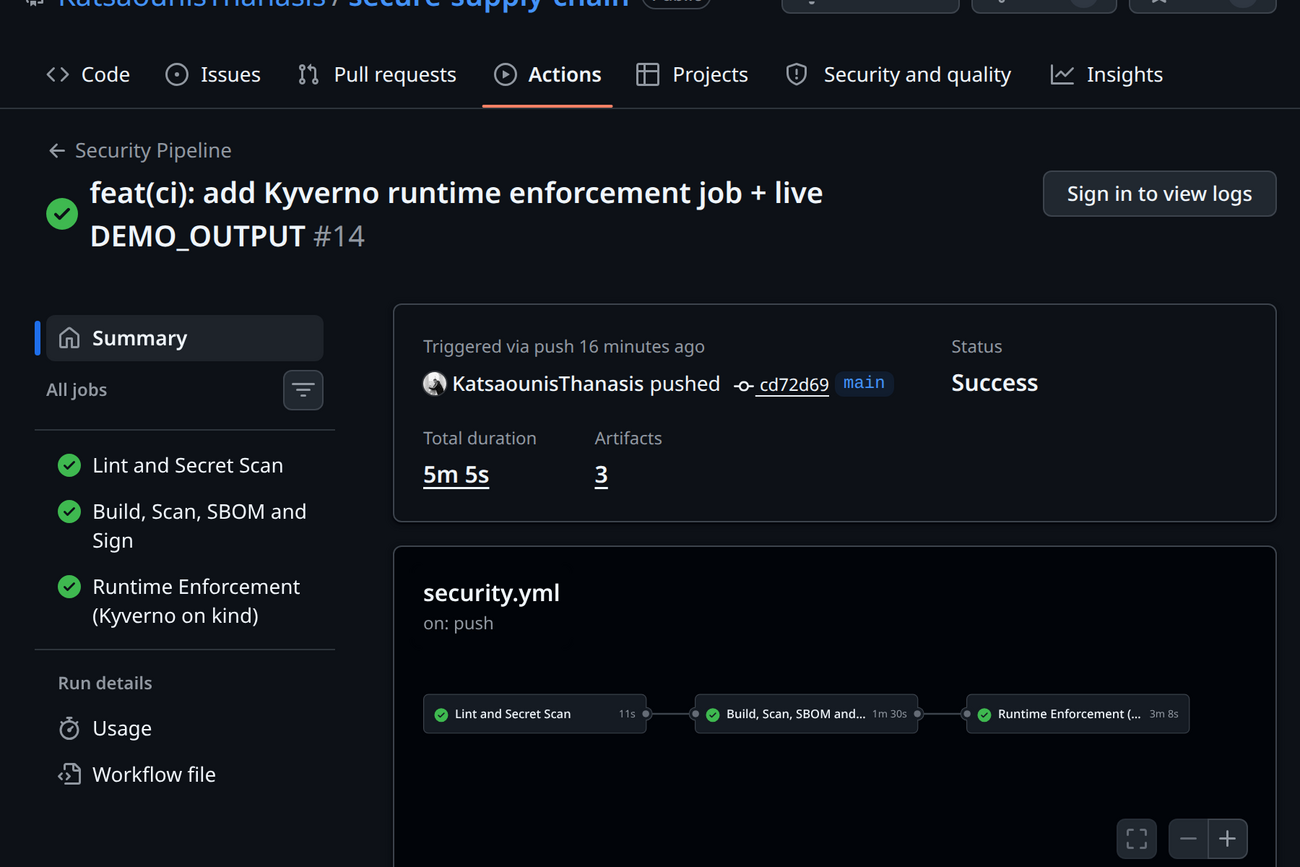Select the Lint and Secret Scan graph node
The image size is (1300, 867).
click(535, 714)
